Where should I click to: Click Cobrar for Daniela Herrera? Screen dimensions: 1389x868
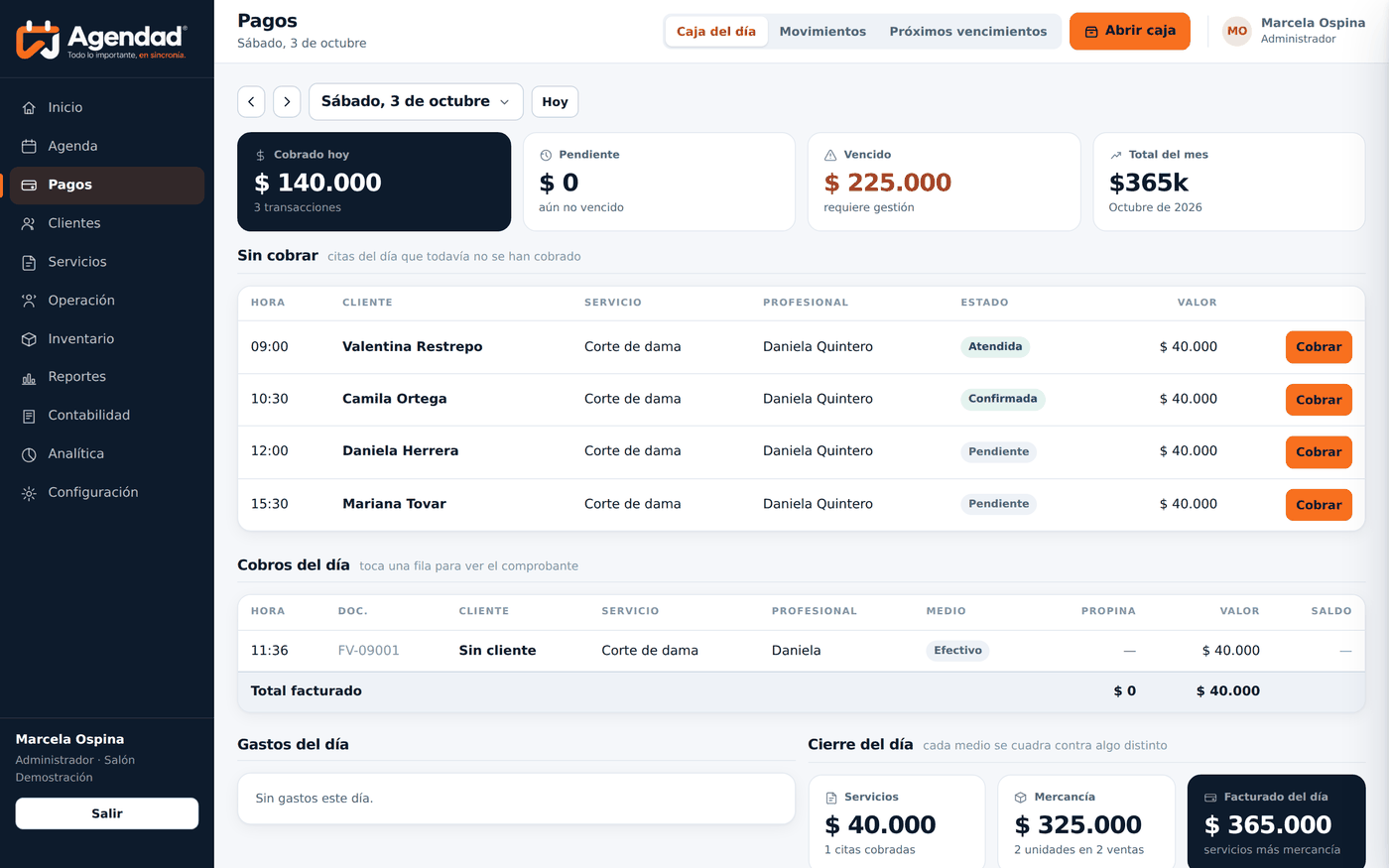coord(1319,452)
